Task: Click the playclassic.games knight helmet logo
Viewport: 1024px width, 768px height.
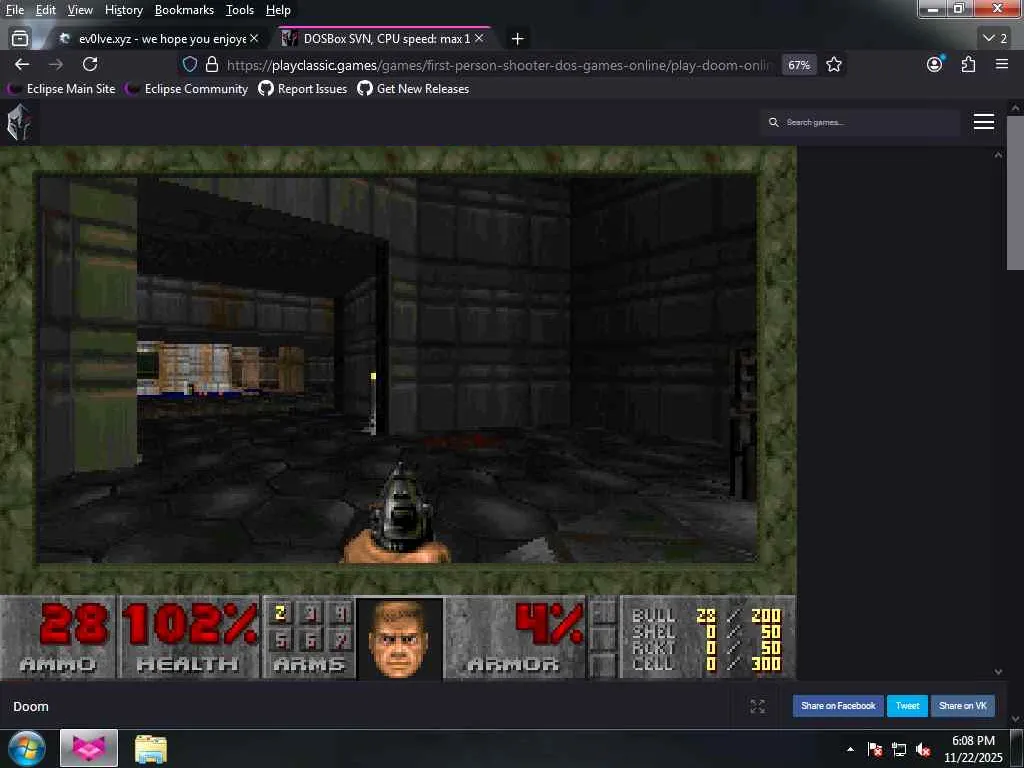Action: [19, 122]
